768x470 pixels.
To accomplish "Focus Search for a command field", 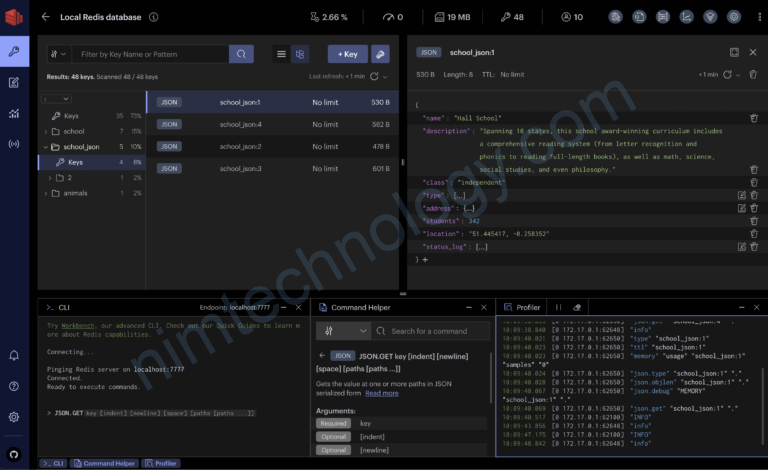I will pos(431,331).
